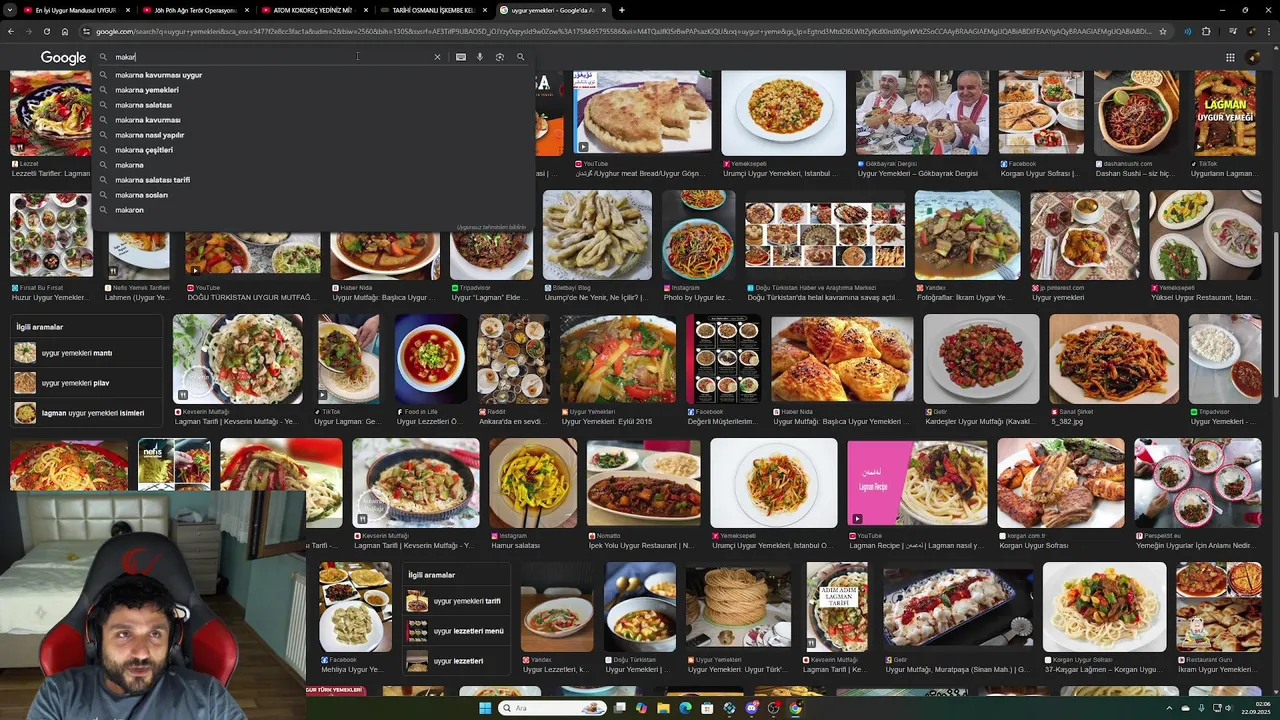Click the Google logo
Screen dimensions: 1280x720
(x=63, y=57)
